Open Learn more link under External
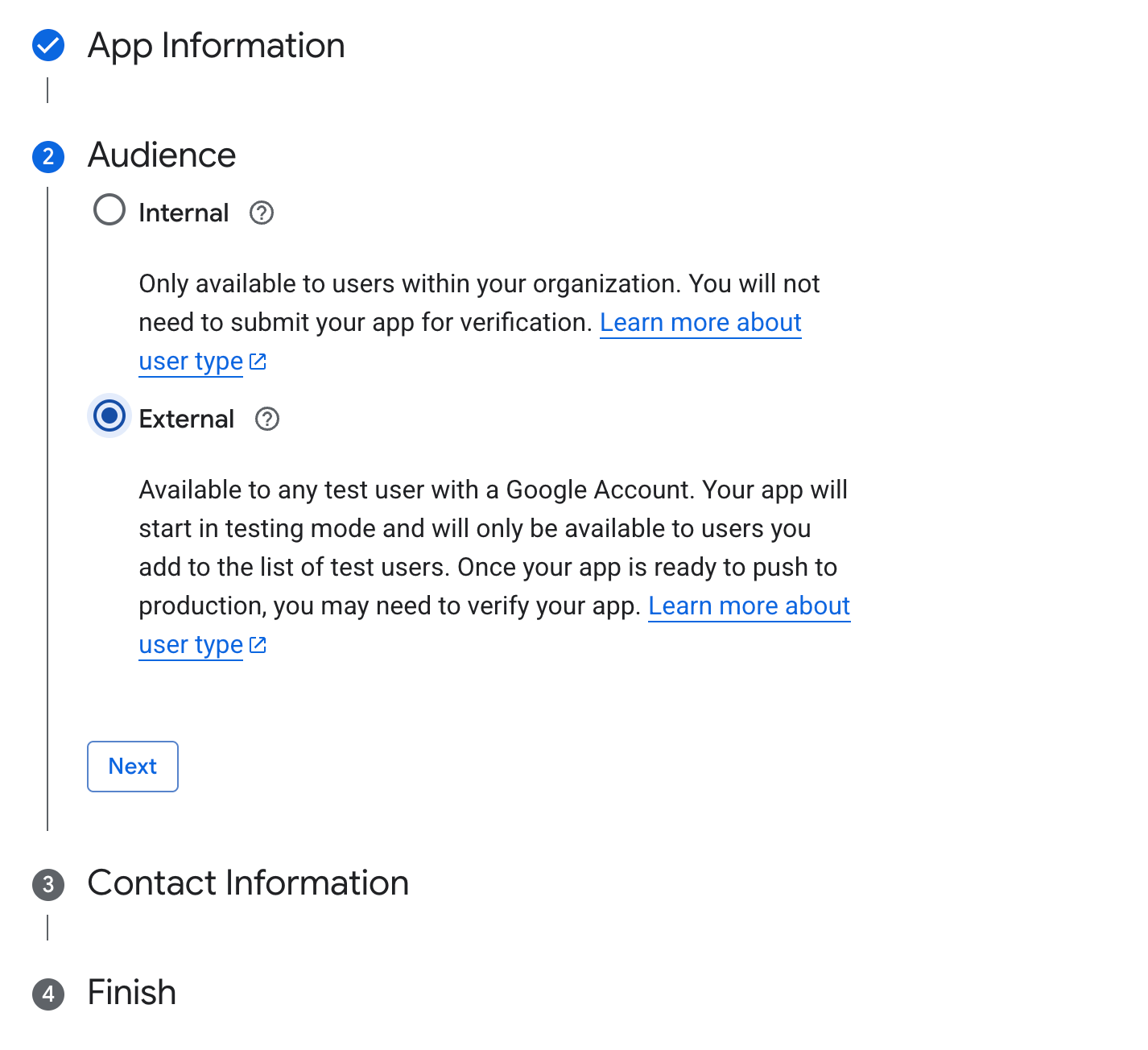The width and height of the screenshot is (1148, 1050). [749, 606]
